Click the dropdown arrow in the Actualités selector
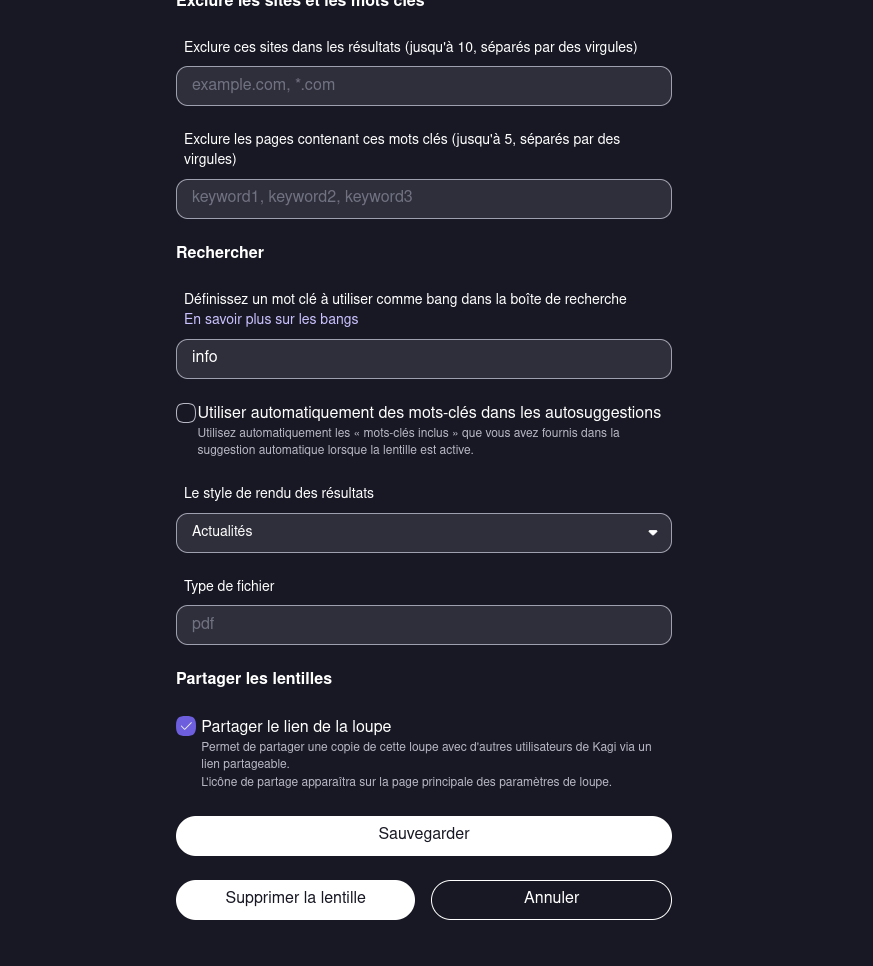Screen dimensions: 873x966 653,533
